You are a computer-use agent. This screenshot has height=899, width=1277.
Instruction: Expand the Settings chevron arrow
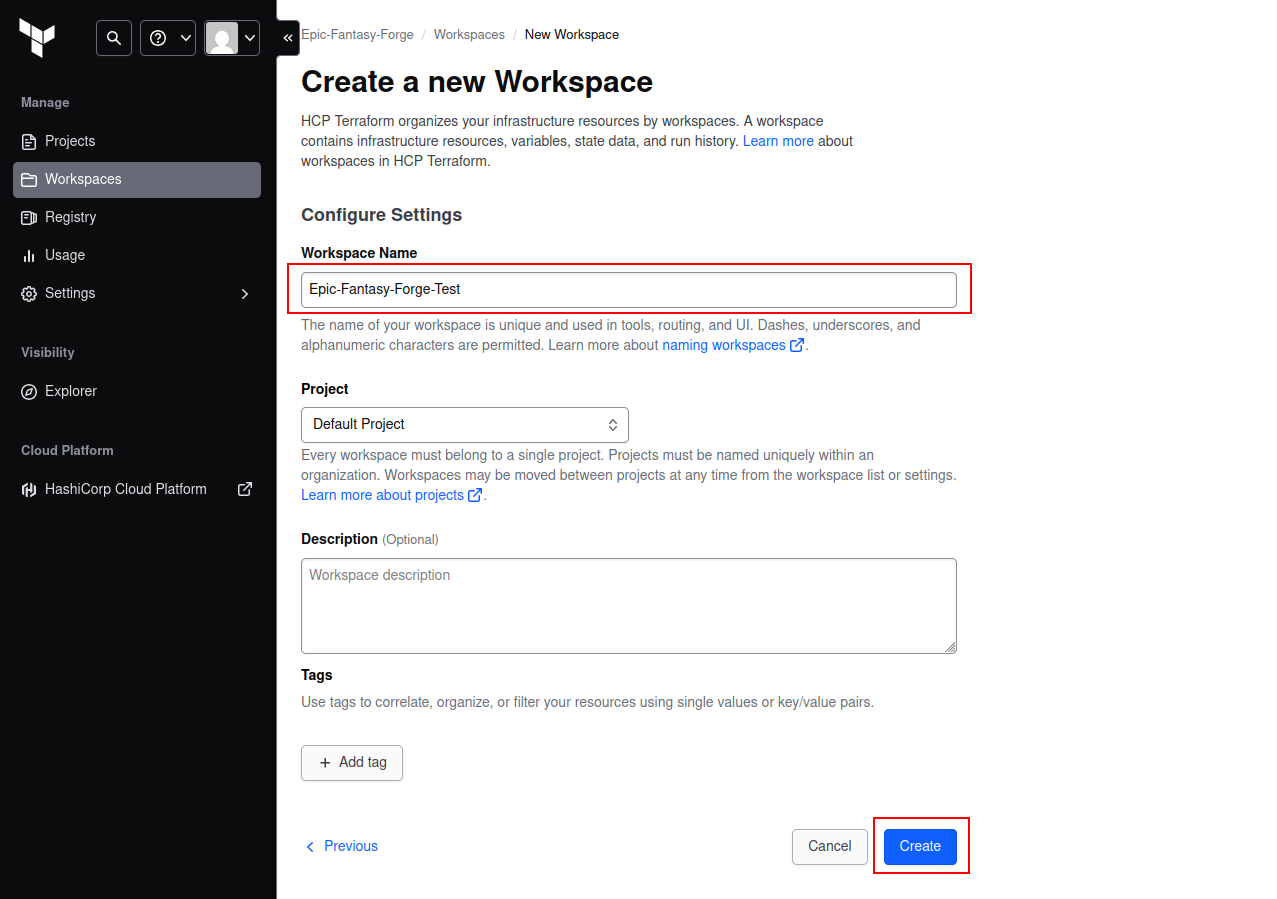coord(245,294)
